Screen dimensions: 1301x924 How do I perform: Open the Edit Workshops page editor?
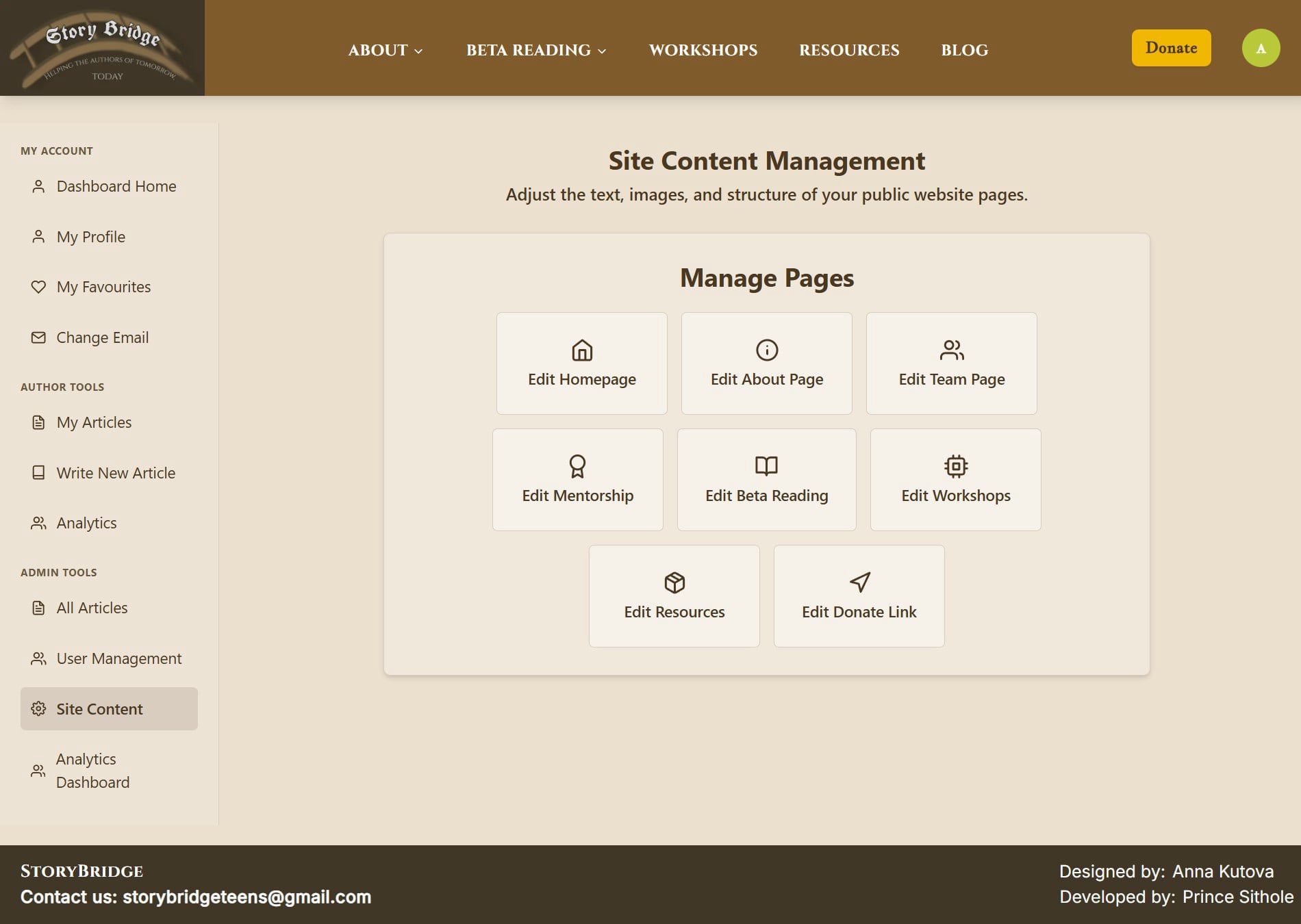pyautogui.click(x=955, y=479)
